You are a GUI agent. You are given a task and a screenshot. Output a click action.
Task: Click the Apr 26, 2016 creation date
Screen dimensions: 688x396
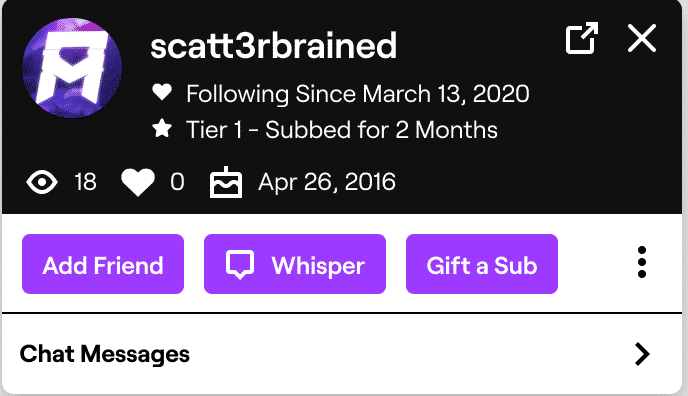(x=327, y=182)
